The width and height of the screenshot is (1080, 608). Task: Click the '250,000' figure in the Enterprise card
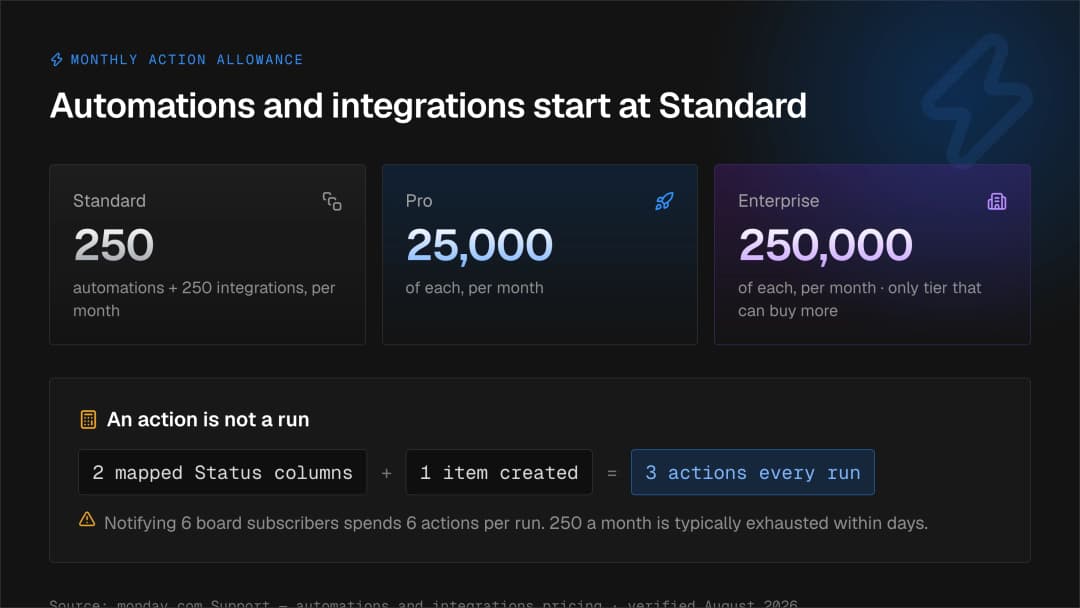825,245
